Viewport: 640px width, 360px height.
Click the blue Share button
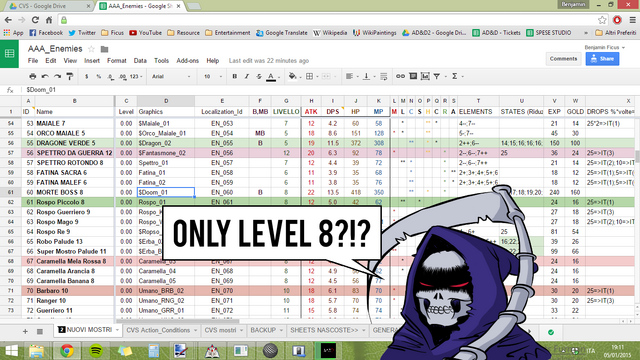[x=602, y=59]
